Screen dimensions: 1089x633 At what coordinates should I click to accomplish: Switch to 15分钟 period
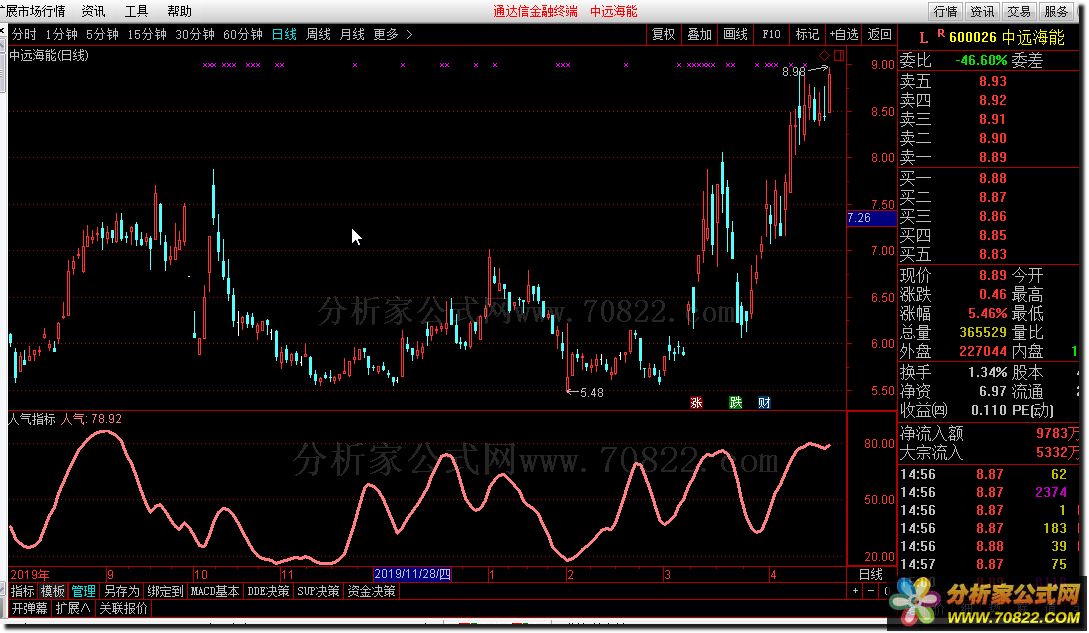click(147, 34)
